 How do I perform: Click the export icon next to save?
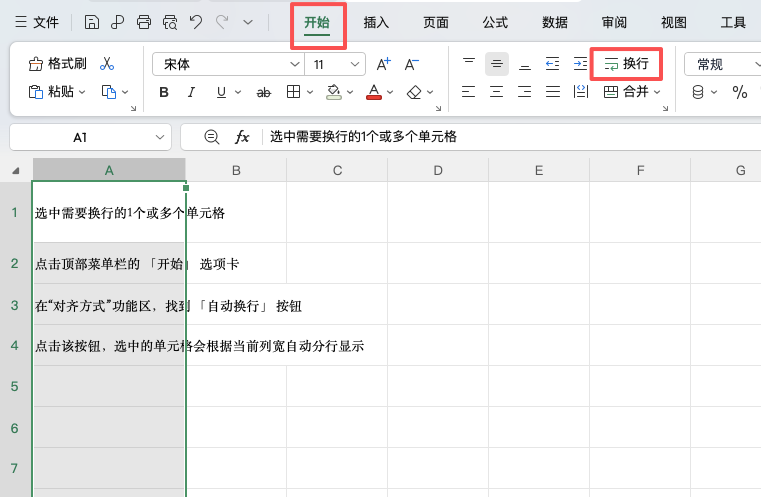pos(117,22)
